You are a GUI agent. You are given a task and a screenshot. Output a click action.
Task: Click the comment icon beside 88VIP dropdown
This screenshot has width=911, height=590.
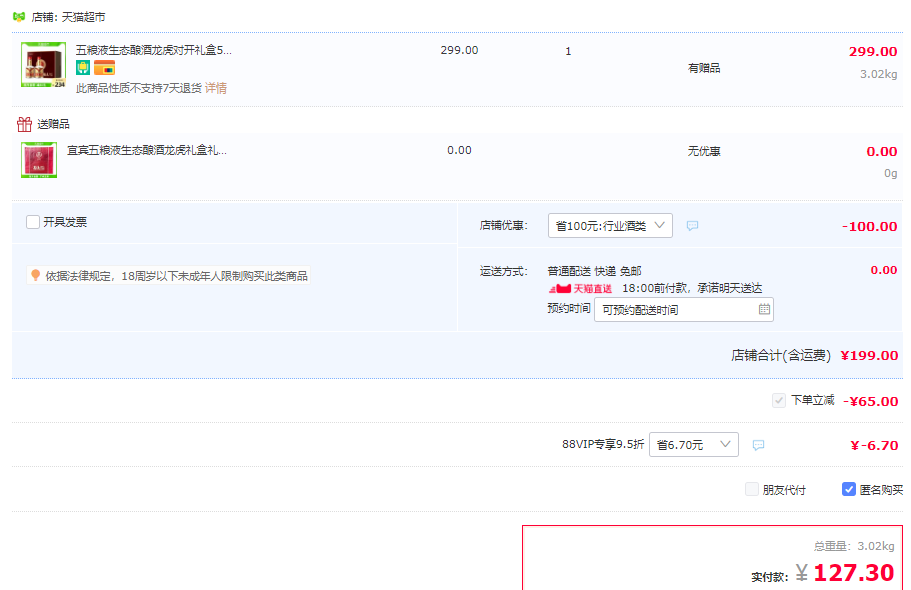click(758, 445)
